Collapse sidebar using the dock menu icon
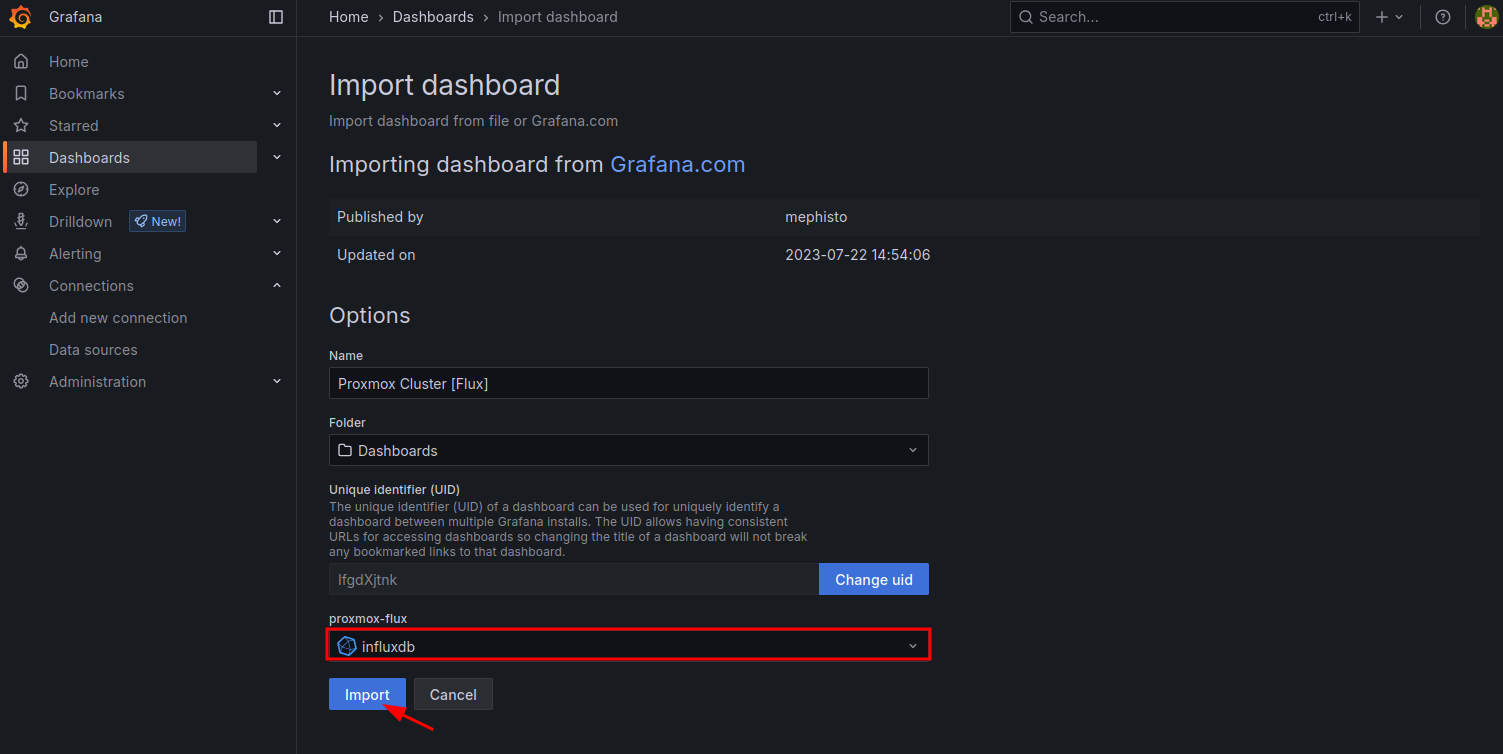 tap(276, 17)
